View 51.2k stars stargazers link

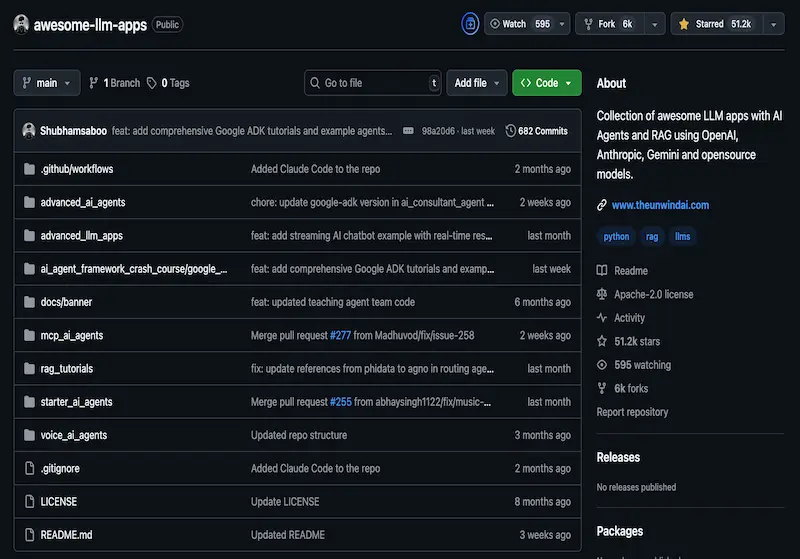coord(637,341)
